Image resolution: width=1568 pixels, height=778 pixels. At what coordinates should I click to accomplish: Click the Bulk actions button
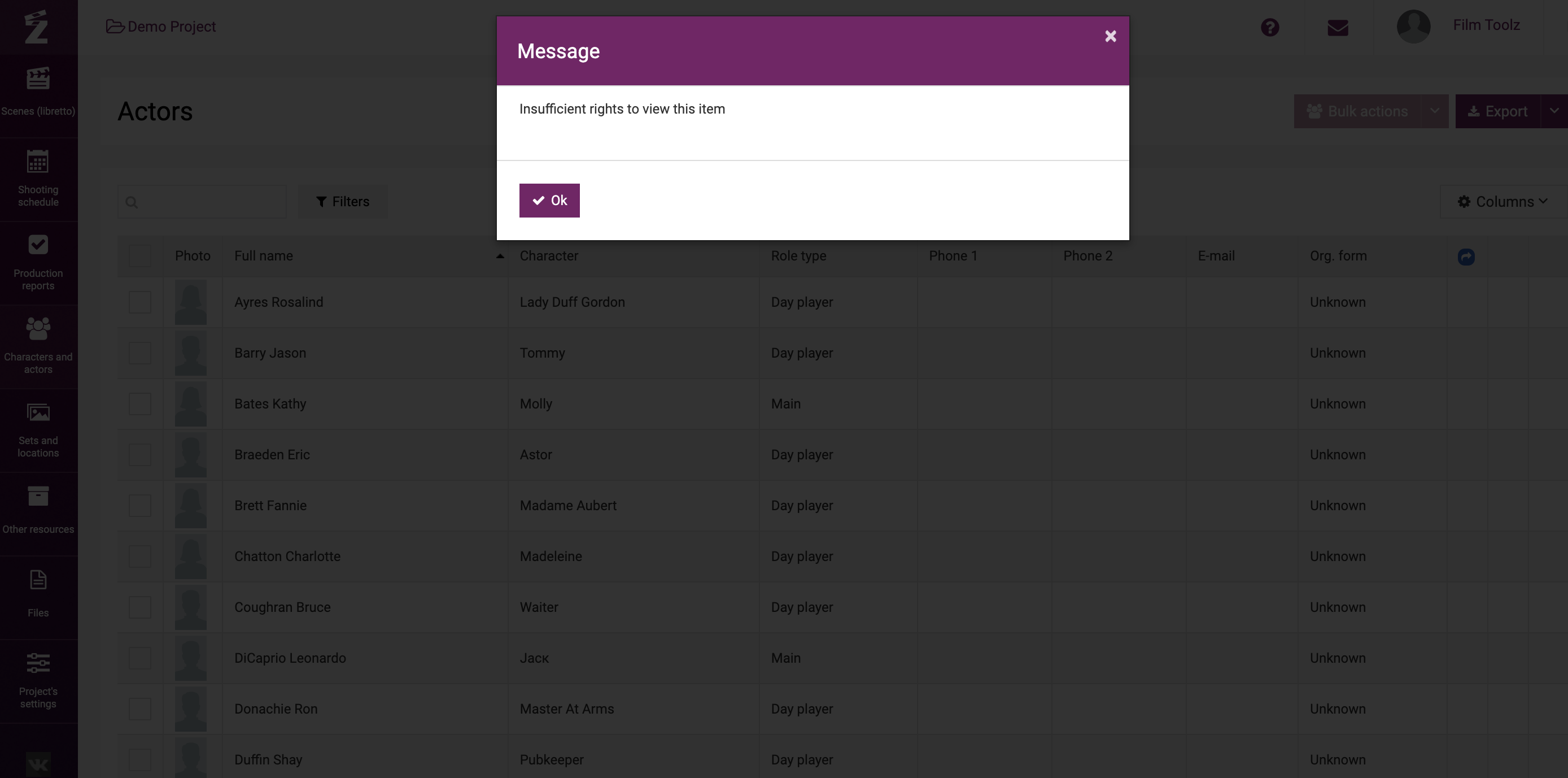coord(1357,111)
